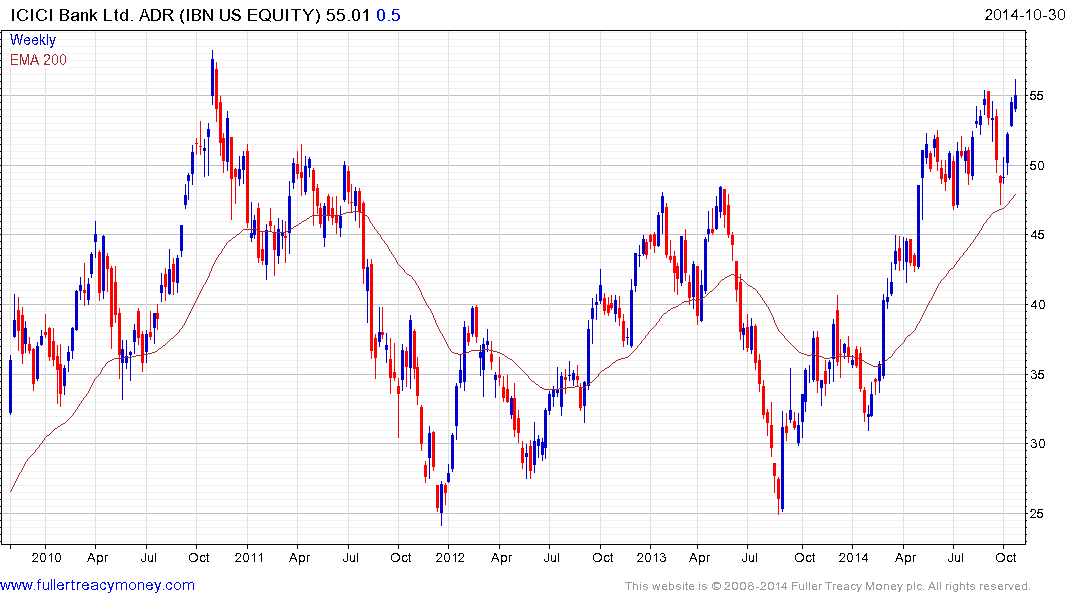Click the 55 price axis label

1037,95
